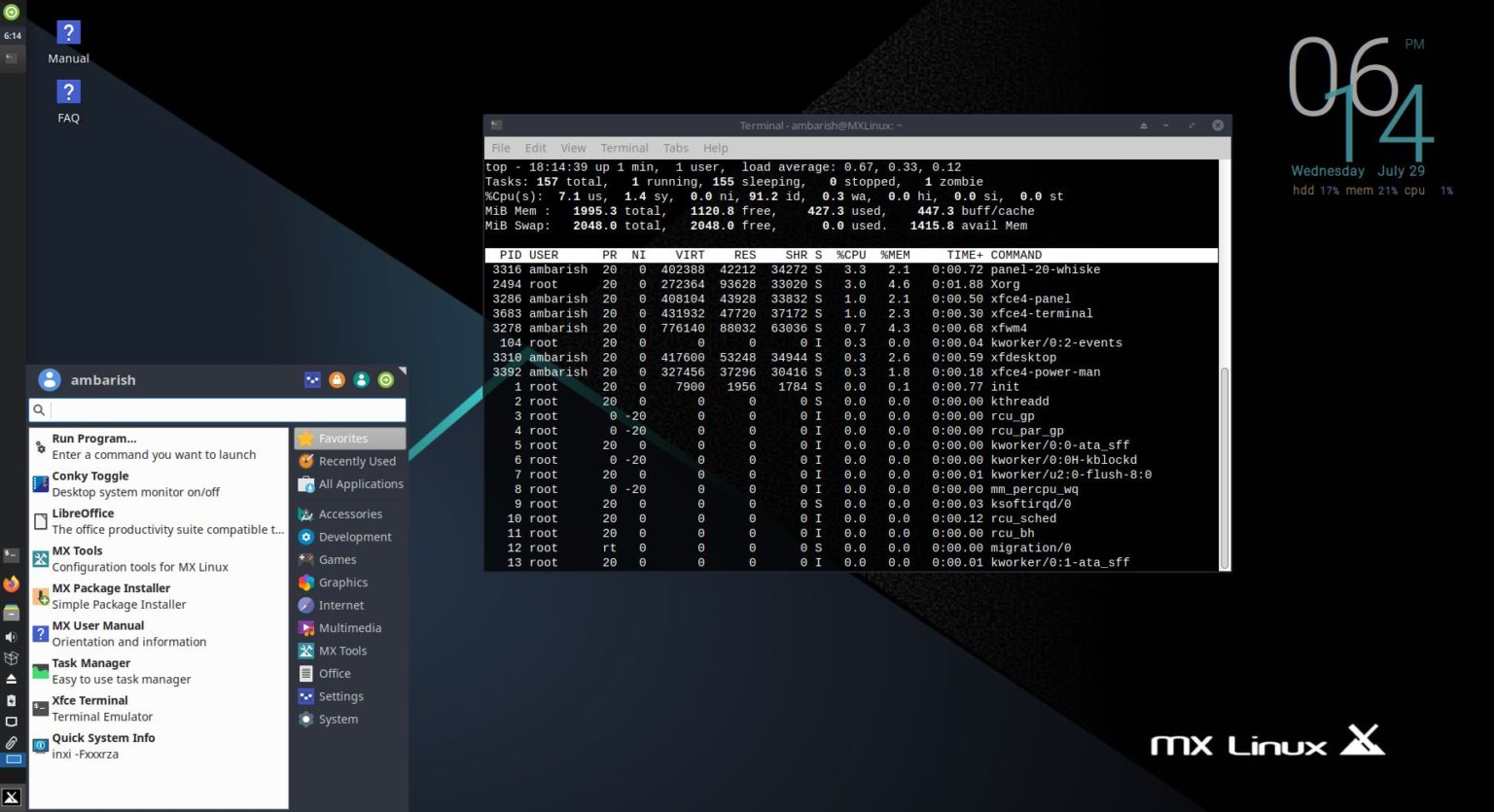Open the terminal View menu
Screen dimensions: 1494x812
click(x=573, y=148)
